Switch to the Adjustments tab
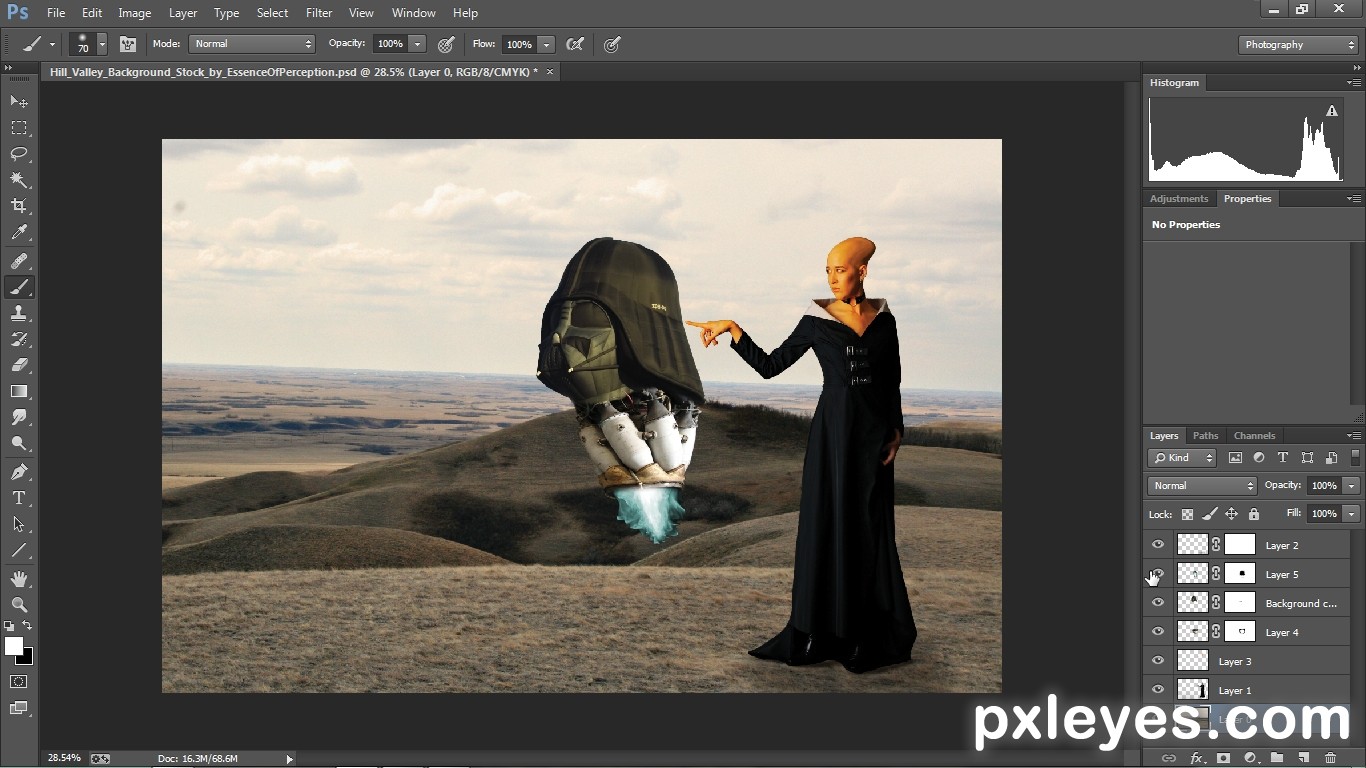Viewport: 1366px width, 768px height. (1179, 199)
